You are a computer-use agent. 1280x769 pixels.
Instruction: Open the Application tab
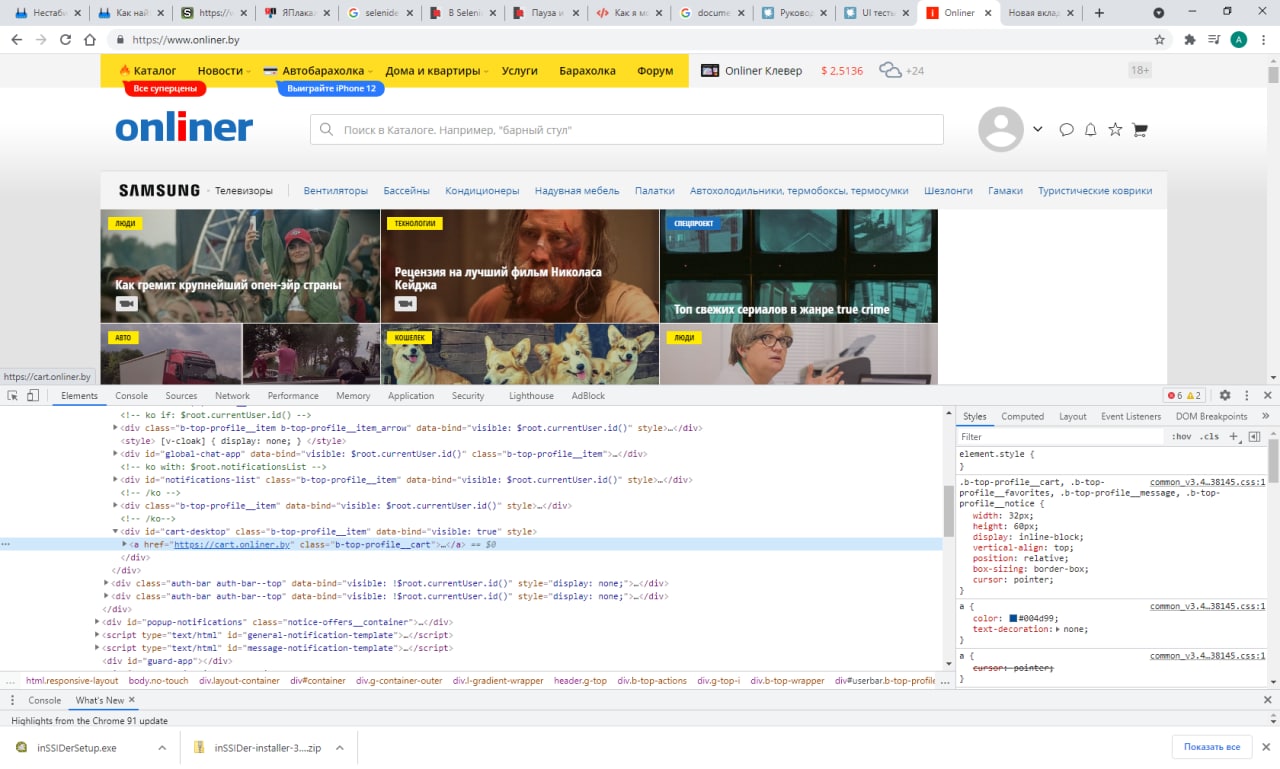411,396
